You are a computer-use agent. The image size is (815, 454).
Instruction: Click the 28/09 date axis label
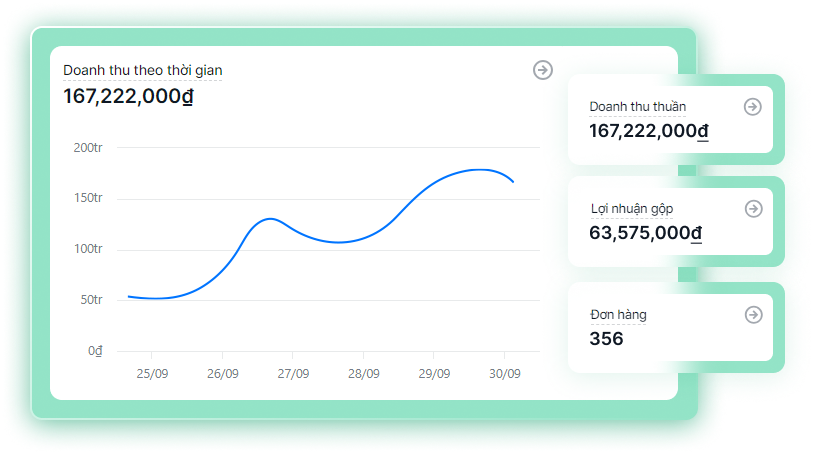tap(363, 374)
